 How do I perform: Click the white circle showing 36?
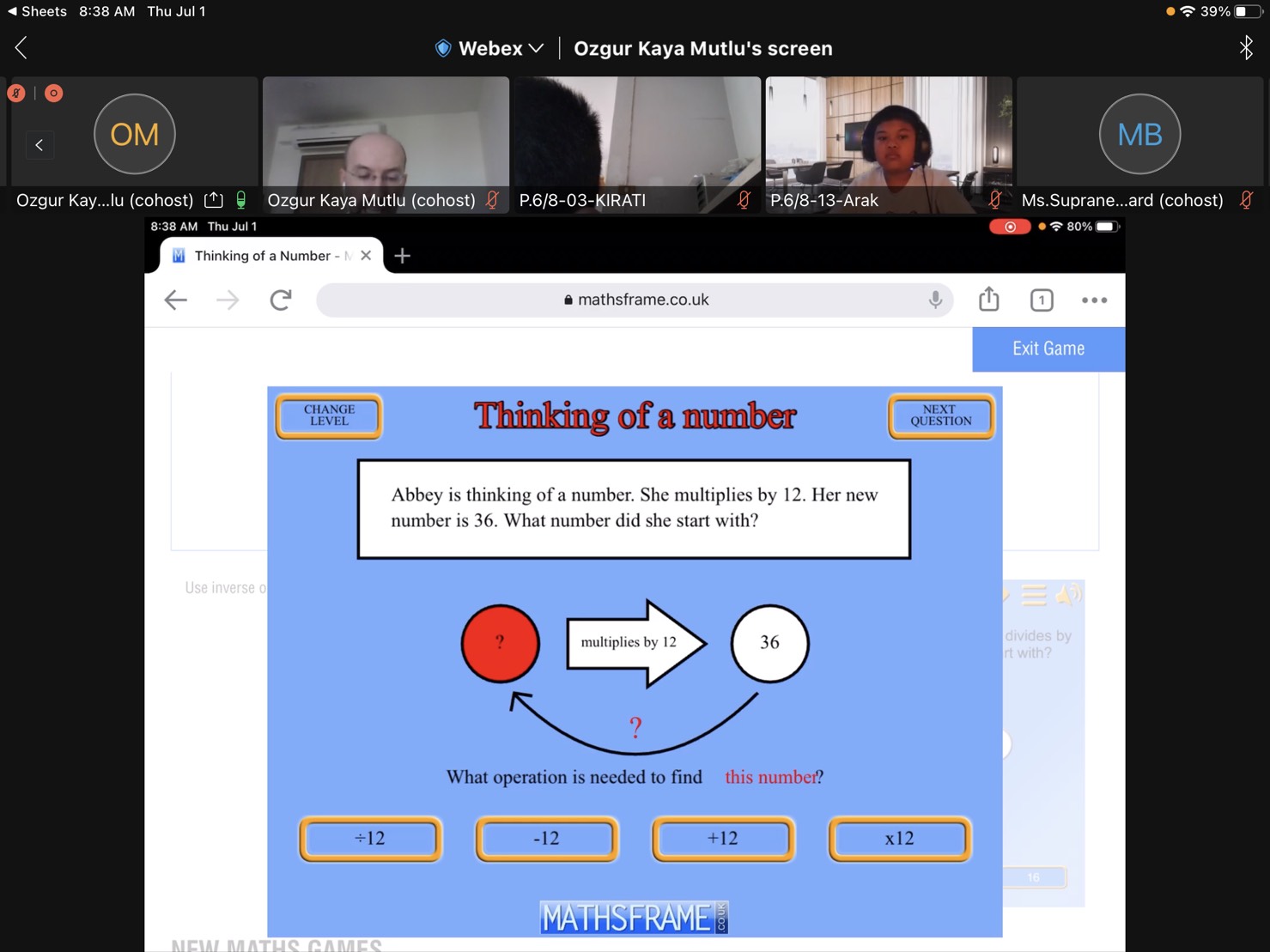tap(769, 643)
